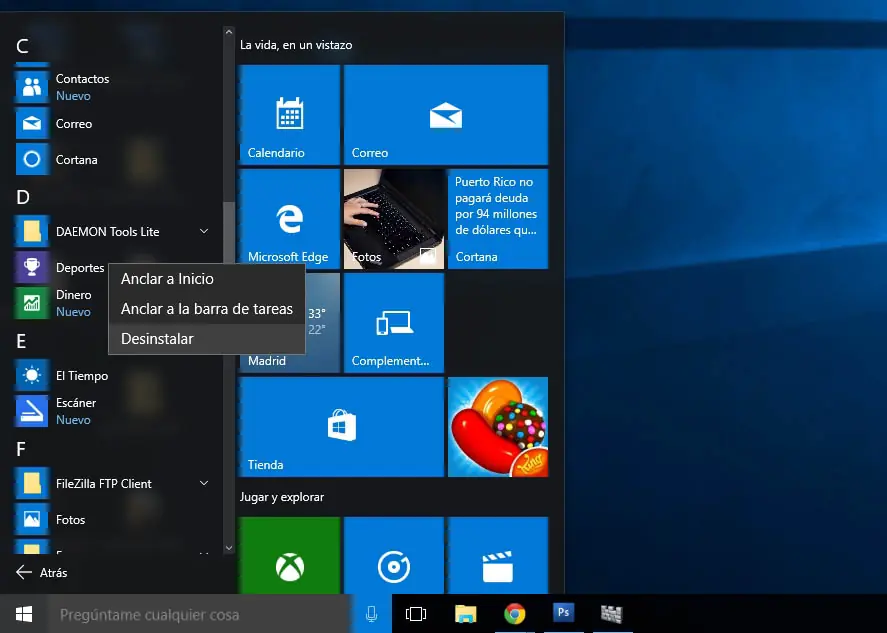Click the FileZilla FTP Client folder icon
This screenshot has height=633, width=887.
[x=32, y=483]
